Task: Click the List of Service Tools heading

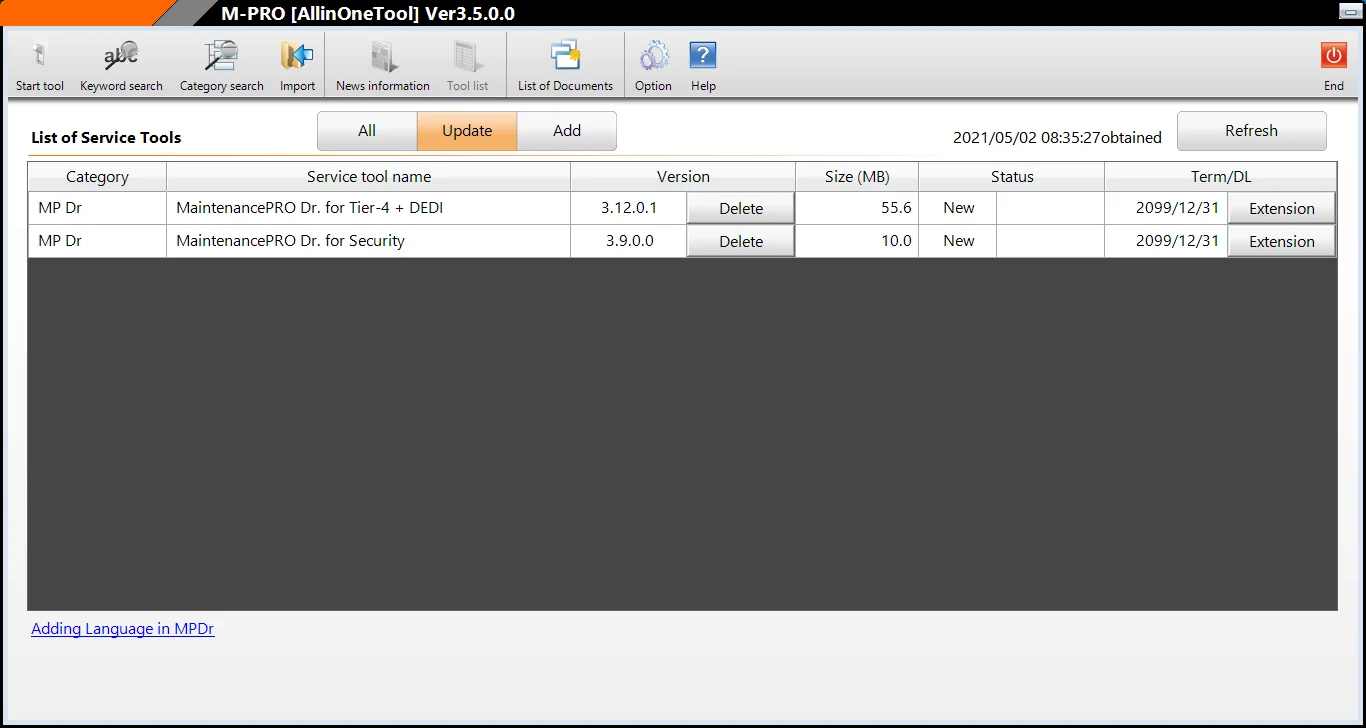Action: pyautogui.click(x=106, y=138)
